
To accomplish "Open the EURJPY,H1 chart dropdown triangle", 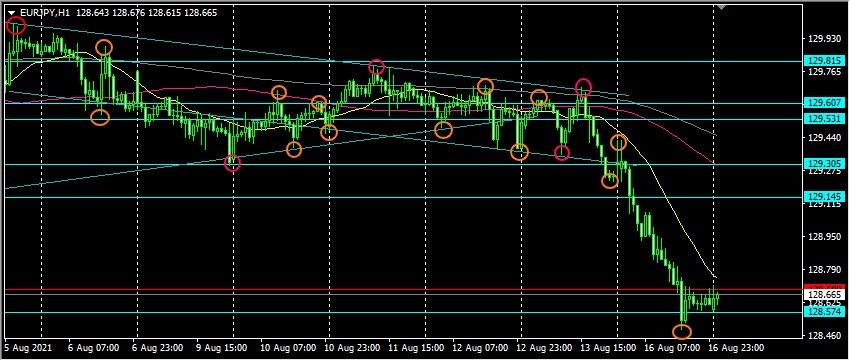I will 11,13.
